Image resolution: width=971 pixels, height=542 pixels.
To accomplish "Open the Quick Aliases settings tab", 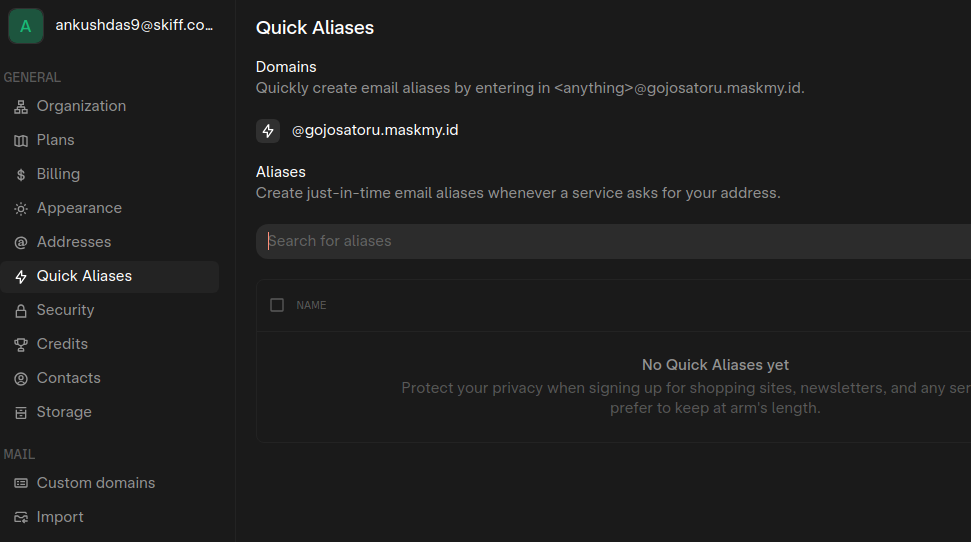I will click(x=84, y=276).
